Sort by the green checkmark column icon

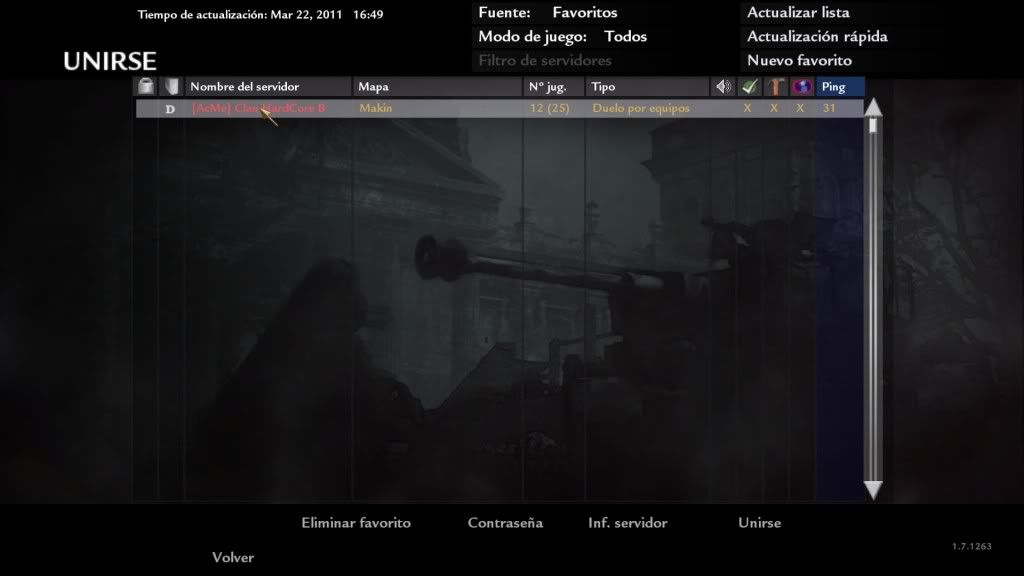click(x=749, y=86)
